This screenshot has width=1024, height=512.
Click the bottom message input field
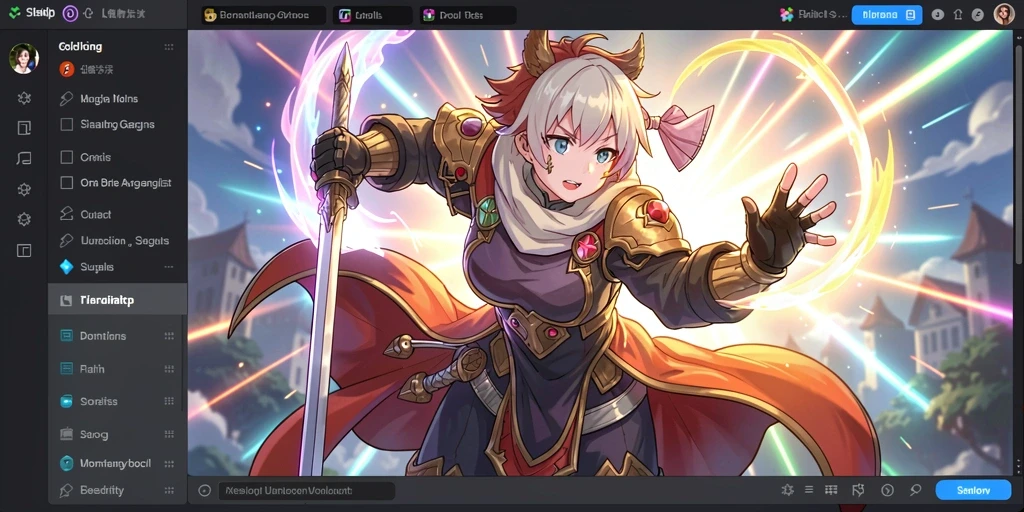[306, 490]
